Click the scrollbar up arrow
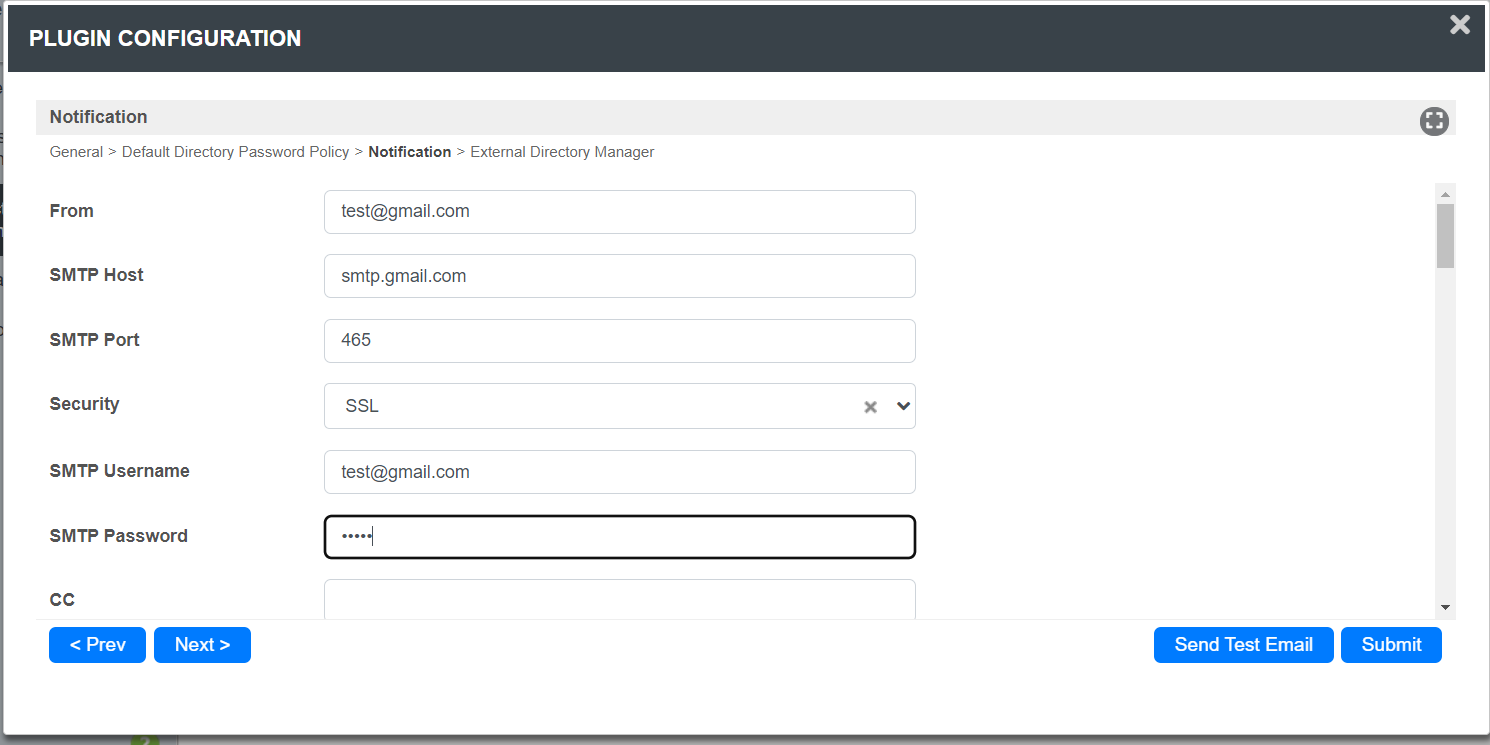Image resolution: width=1490 pixels, height=745 pixels. tap(1445, 192)
